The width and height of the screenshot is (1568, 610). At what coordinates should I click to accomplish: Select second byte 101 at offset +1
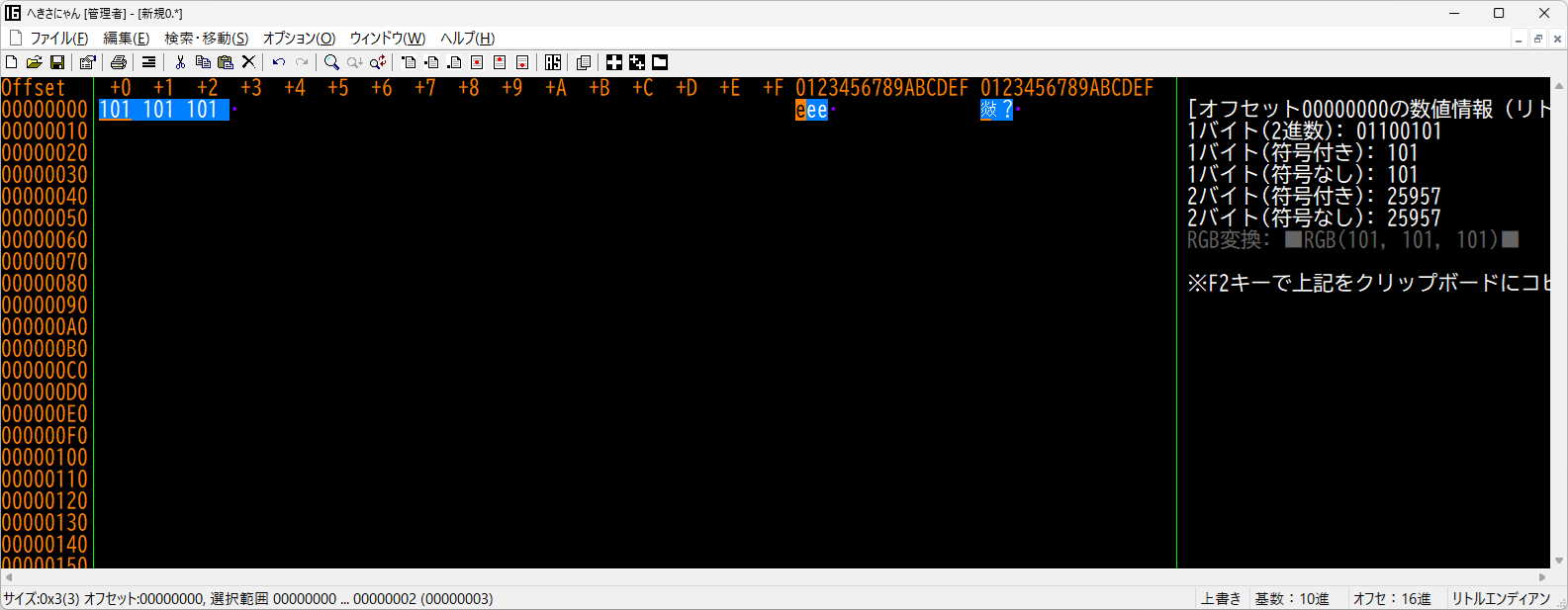point(158,110)
